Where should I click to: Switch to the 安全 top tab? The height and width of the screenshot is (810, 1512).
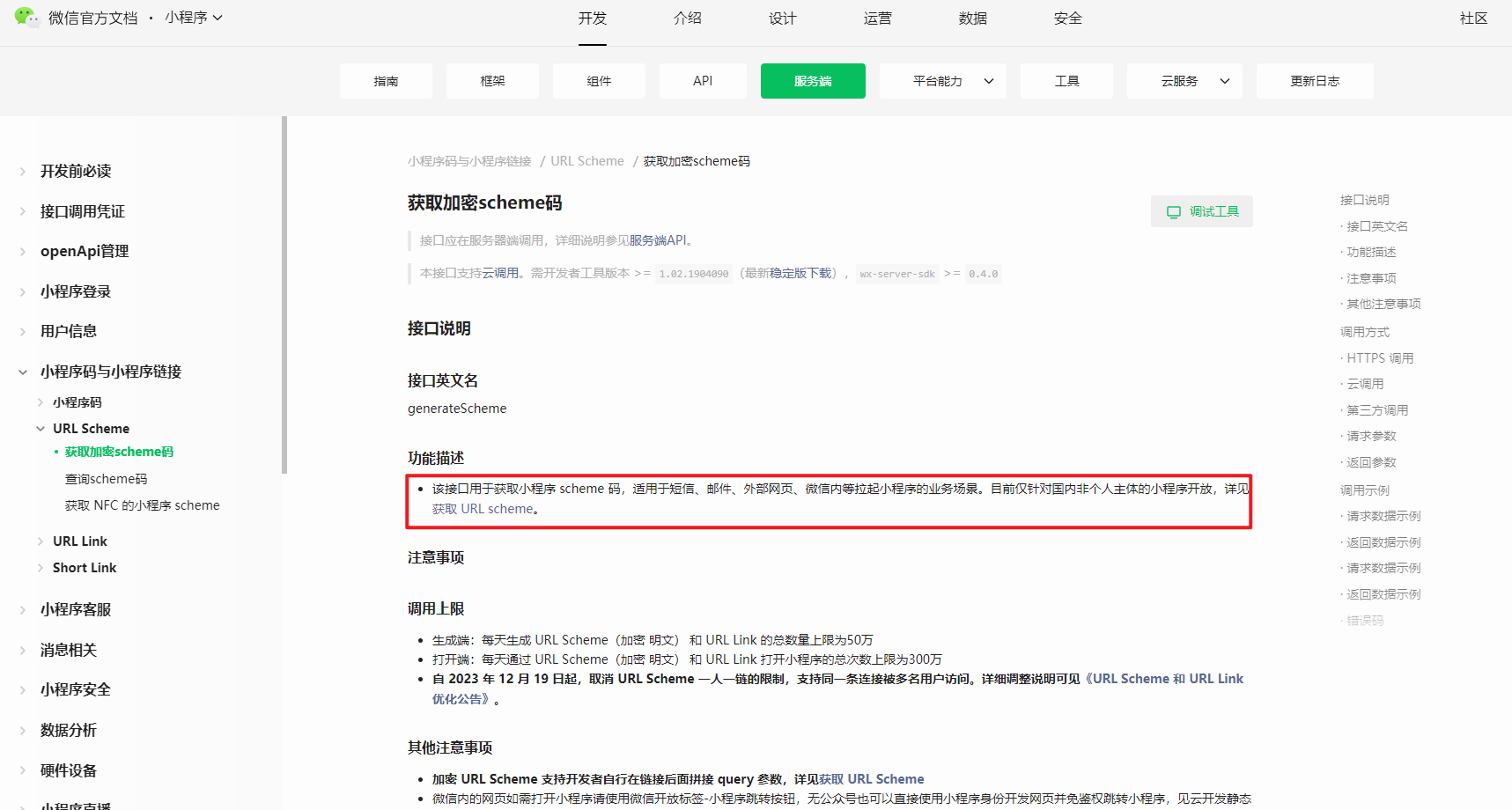coord(1068,18)
